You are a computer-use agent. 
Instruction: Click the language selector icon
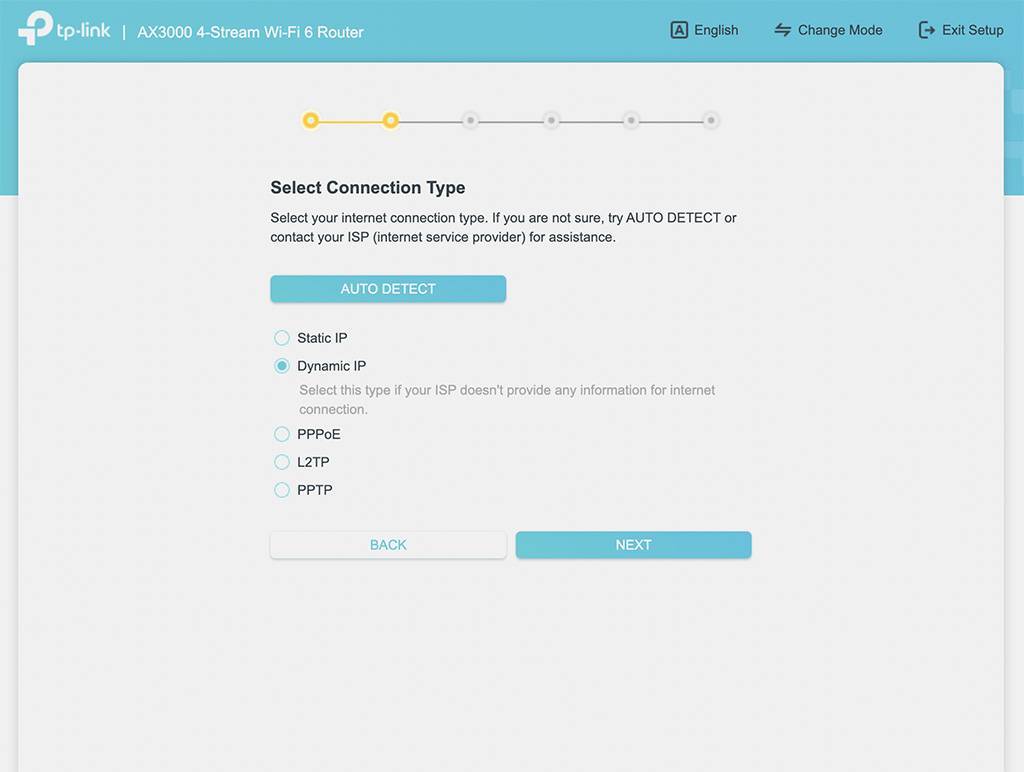point(679,30)
